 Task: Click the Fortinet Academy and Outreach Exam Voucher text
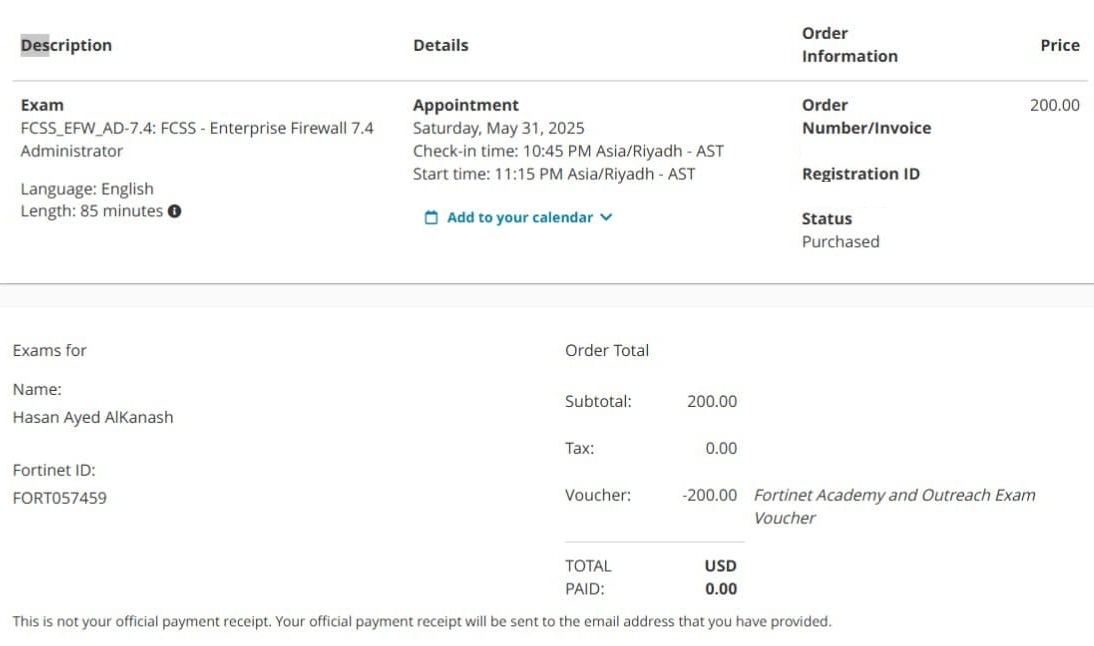coord(894,506)
